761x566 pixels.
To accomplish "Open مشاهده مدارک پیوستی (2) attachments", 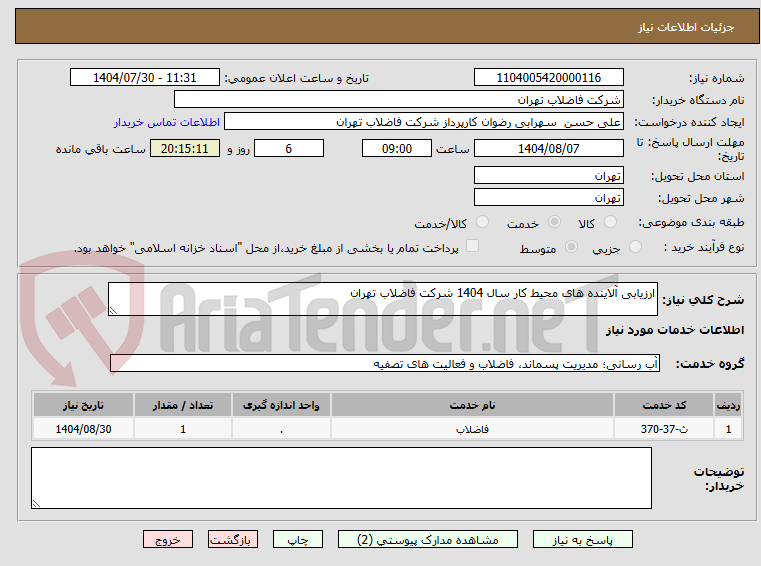I will [428, 539].
